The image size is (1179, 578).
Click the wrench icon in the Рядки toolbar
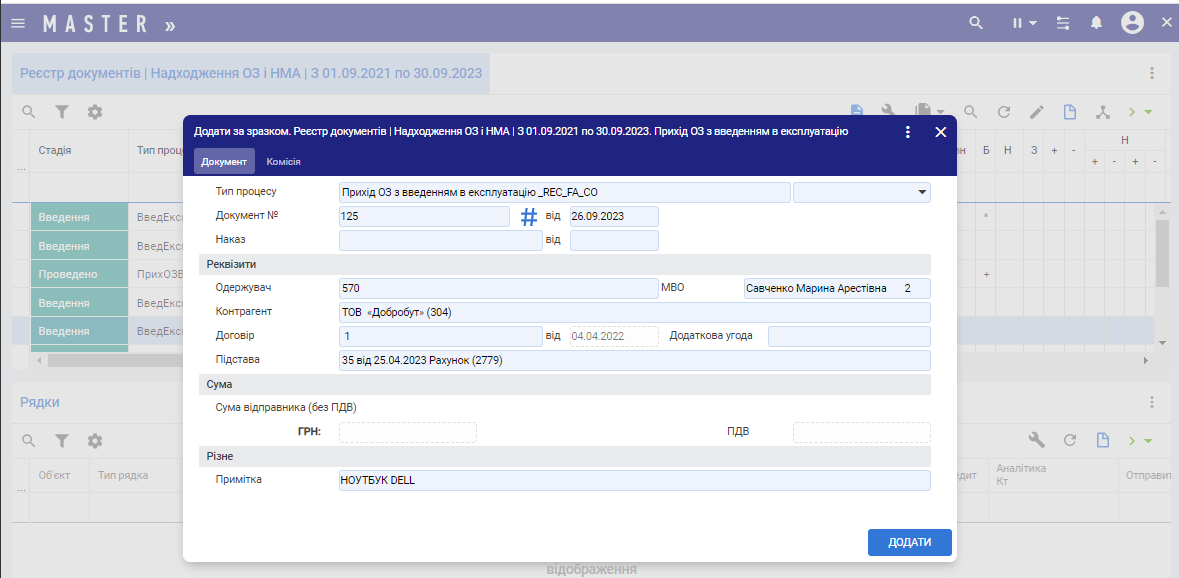[x=1037, y=440]
